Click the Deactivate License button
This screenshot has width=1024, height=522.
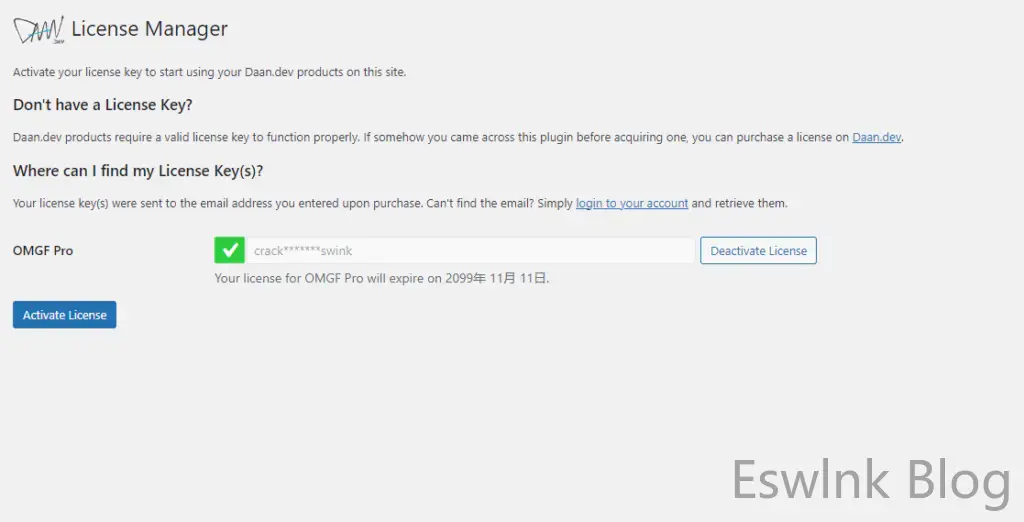(758, 251)
